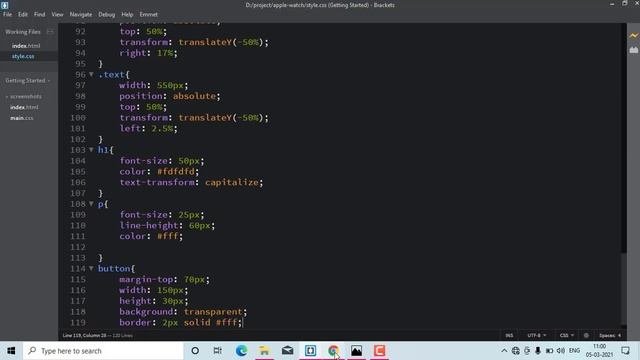Open the Photos app taskbar icon
The width and height of the screenshot is (640, 360).
point(356,351)
